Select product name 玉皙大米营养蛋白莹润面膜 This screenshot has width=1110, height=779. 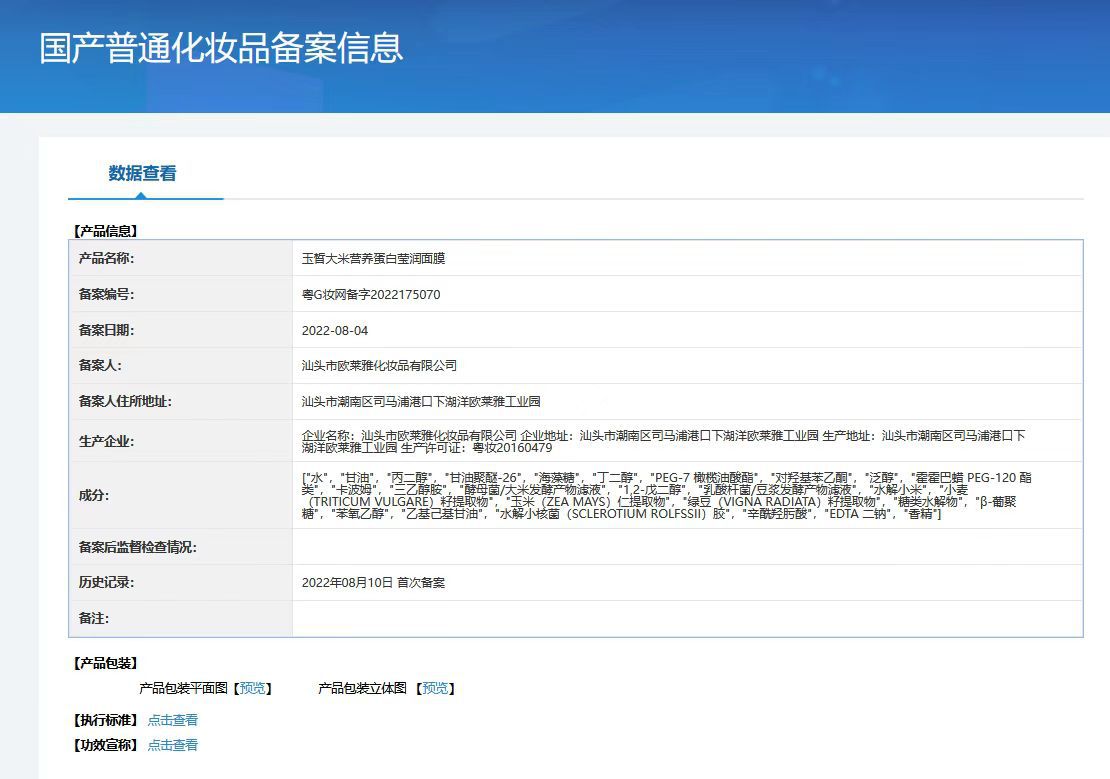pos(373,258)
